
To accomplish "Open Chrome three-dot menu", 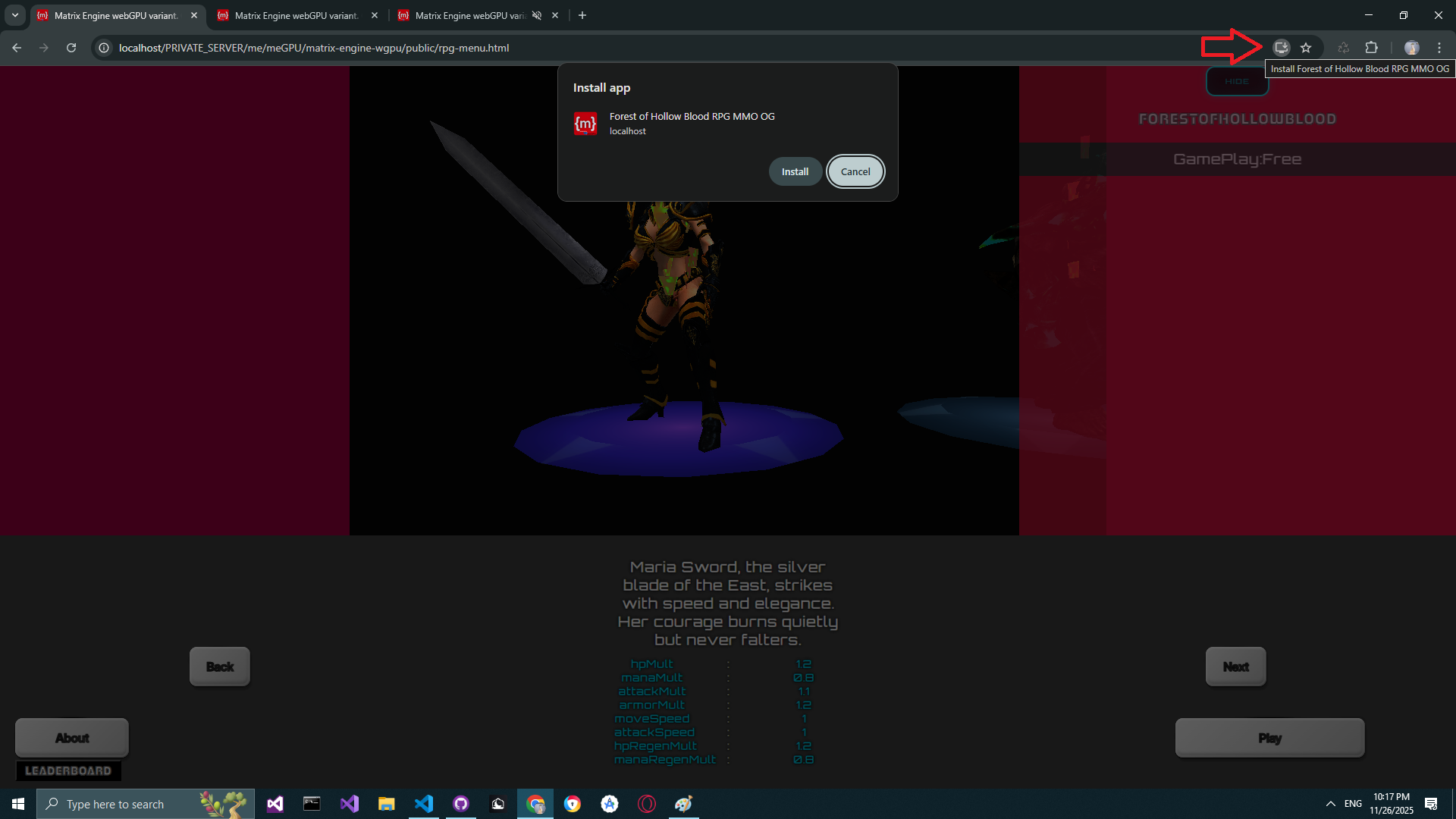I will pyautogui.click(x=1439, y=48).
